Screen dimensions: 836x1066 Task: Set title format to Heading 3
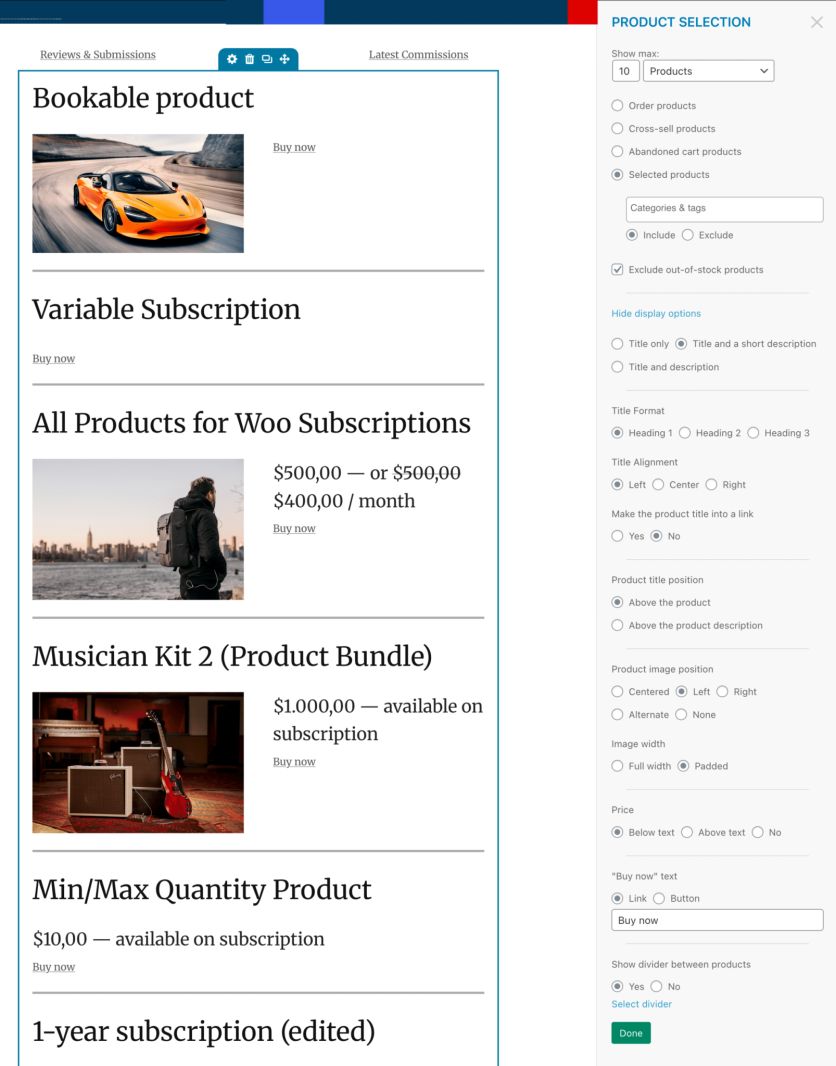[753, 433]
